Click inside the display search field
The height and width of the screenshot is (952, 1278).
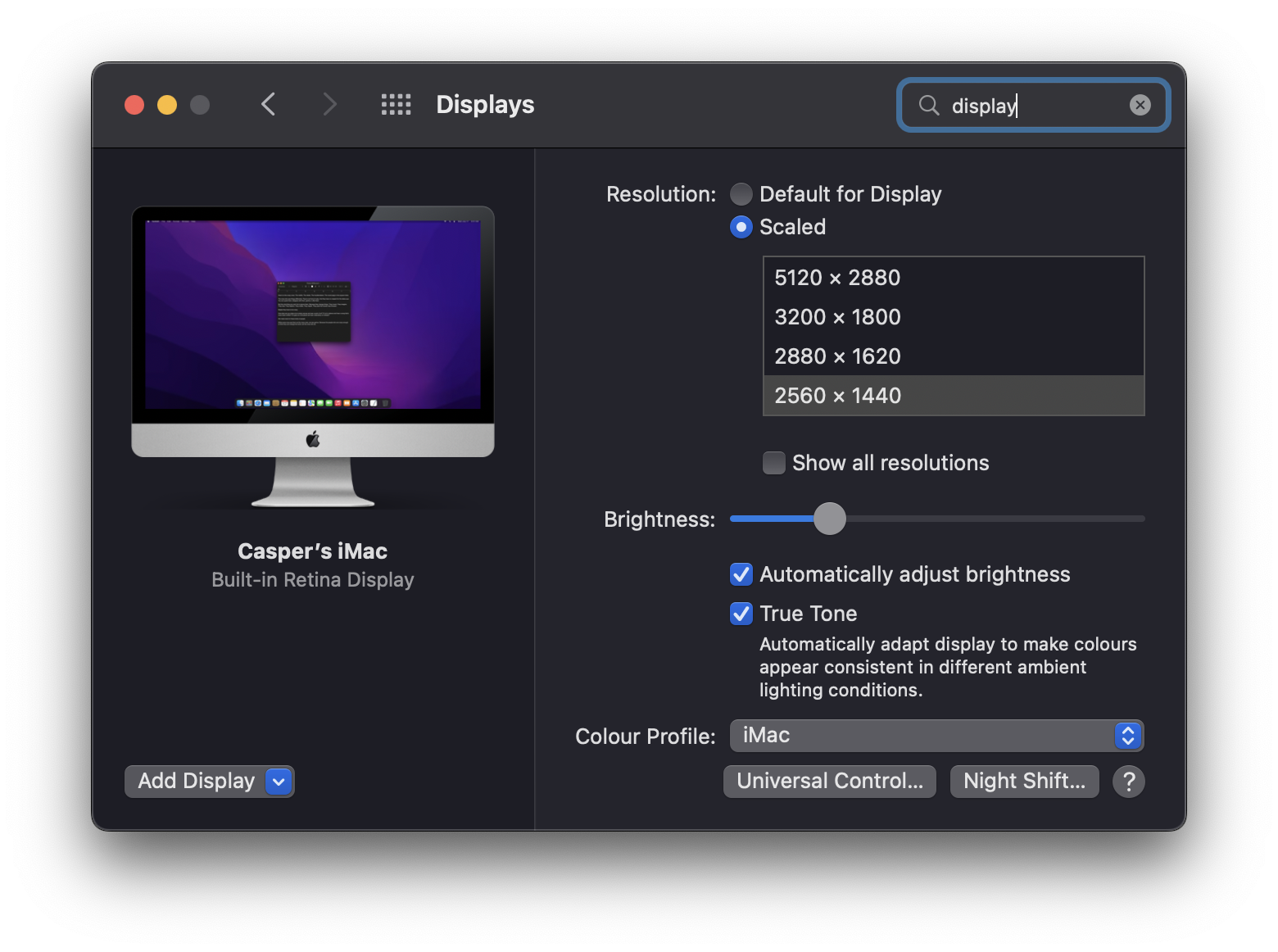pos(1033,105)
